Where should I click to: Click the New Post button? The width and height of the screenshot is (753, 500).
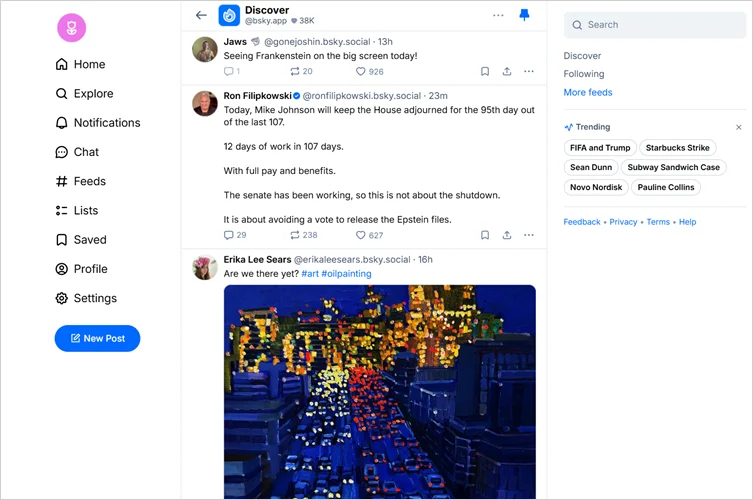coord(97,339)
